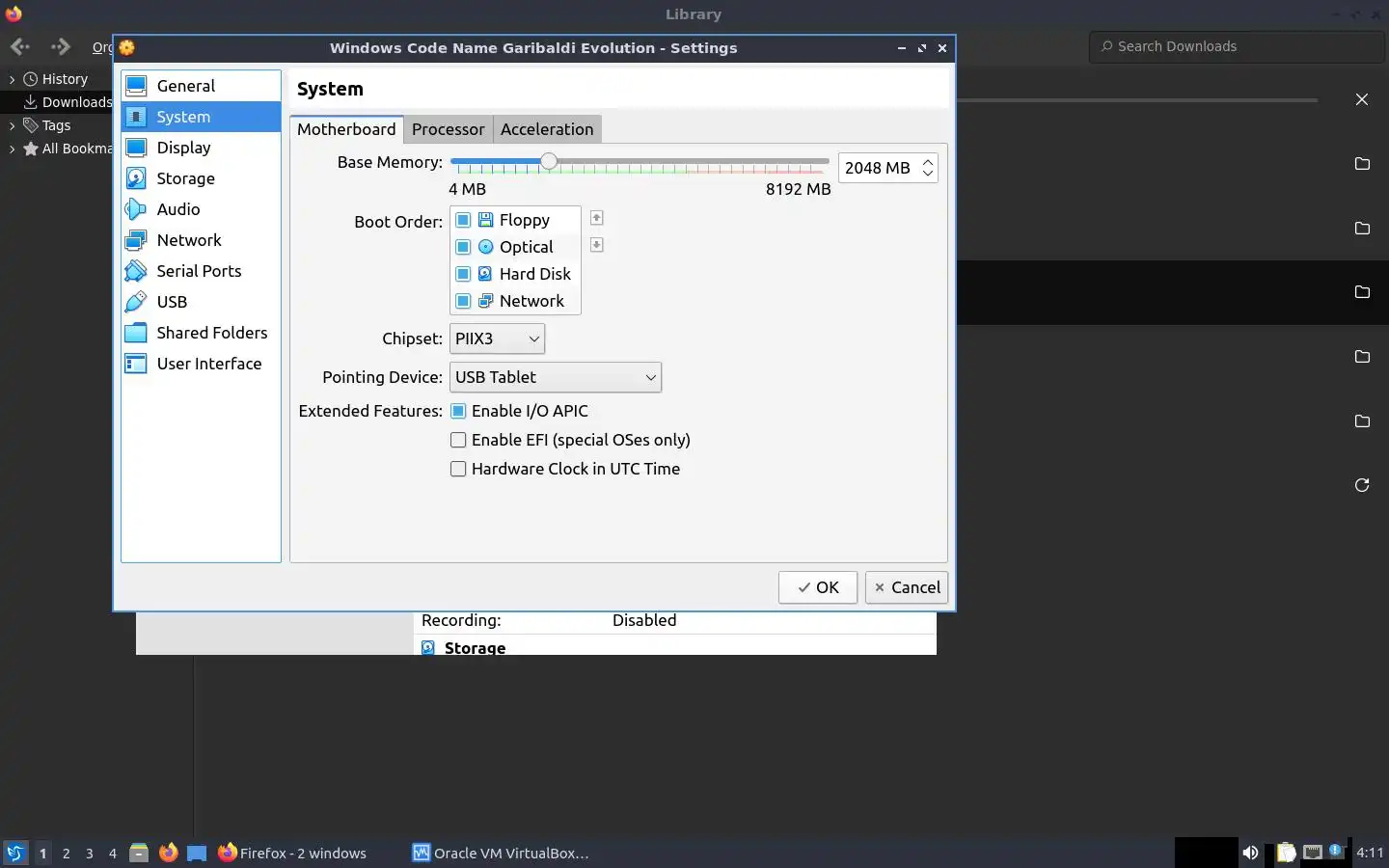
Task: Click the Search Downloads field
Action: pyautogui.click(x=1238, y=46)
